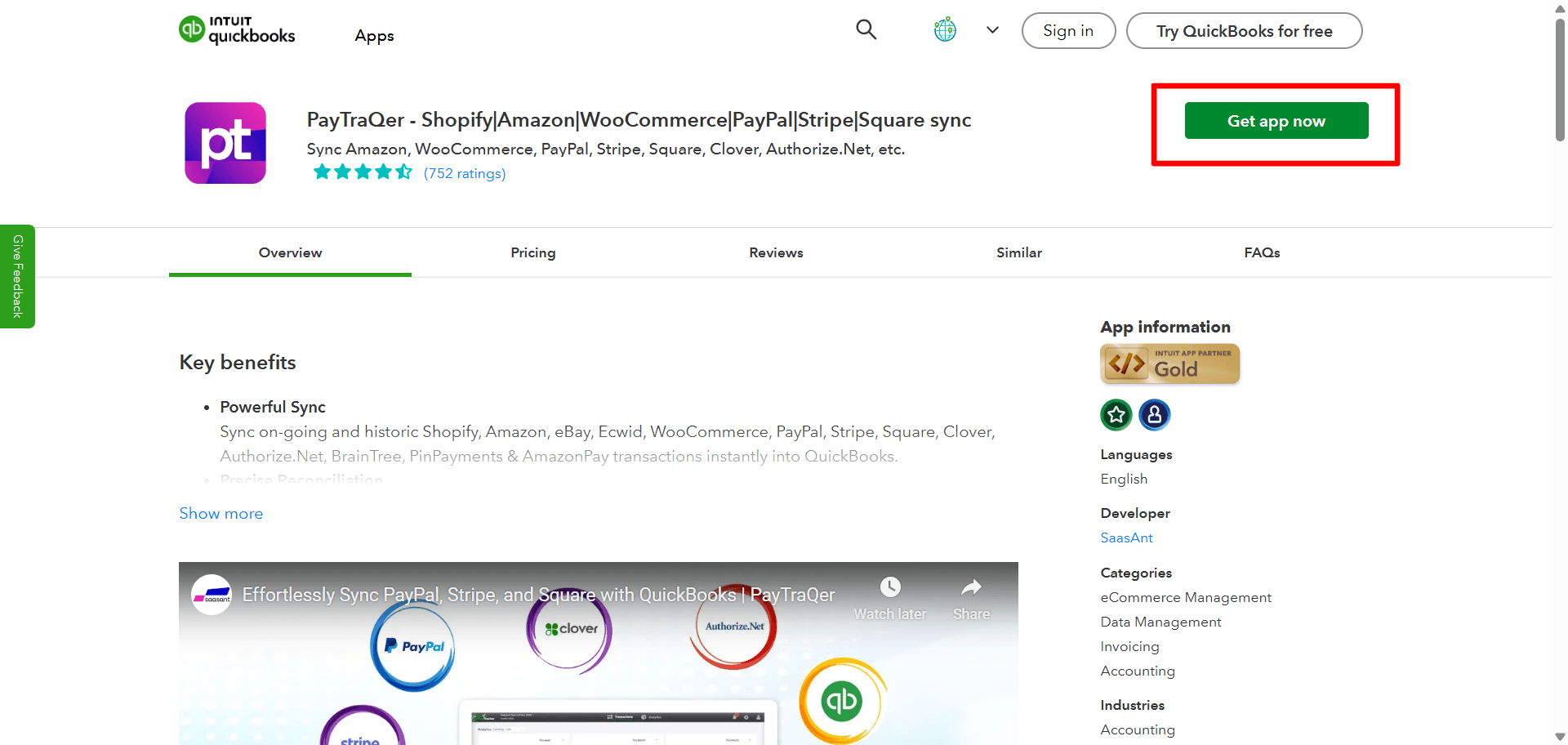Click the blue user badge under App information
Image resolution: width=1568 pixels, height=745 pixels.
click(x=1155, y=414)
